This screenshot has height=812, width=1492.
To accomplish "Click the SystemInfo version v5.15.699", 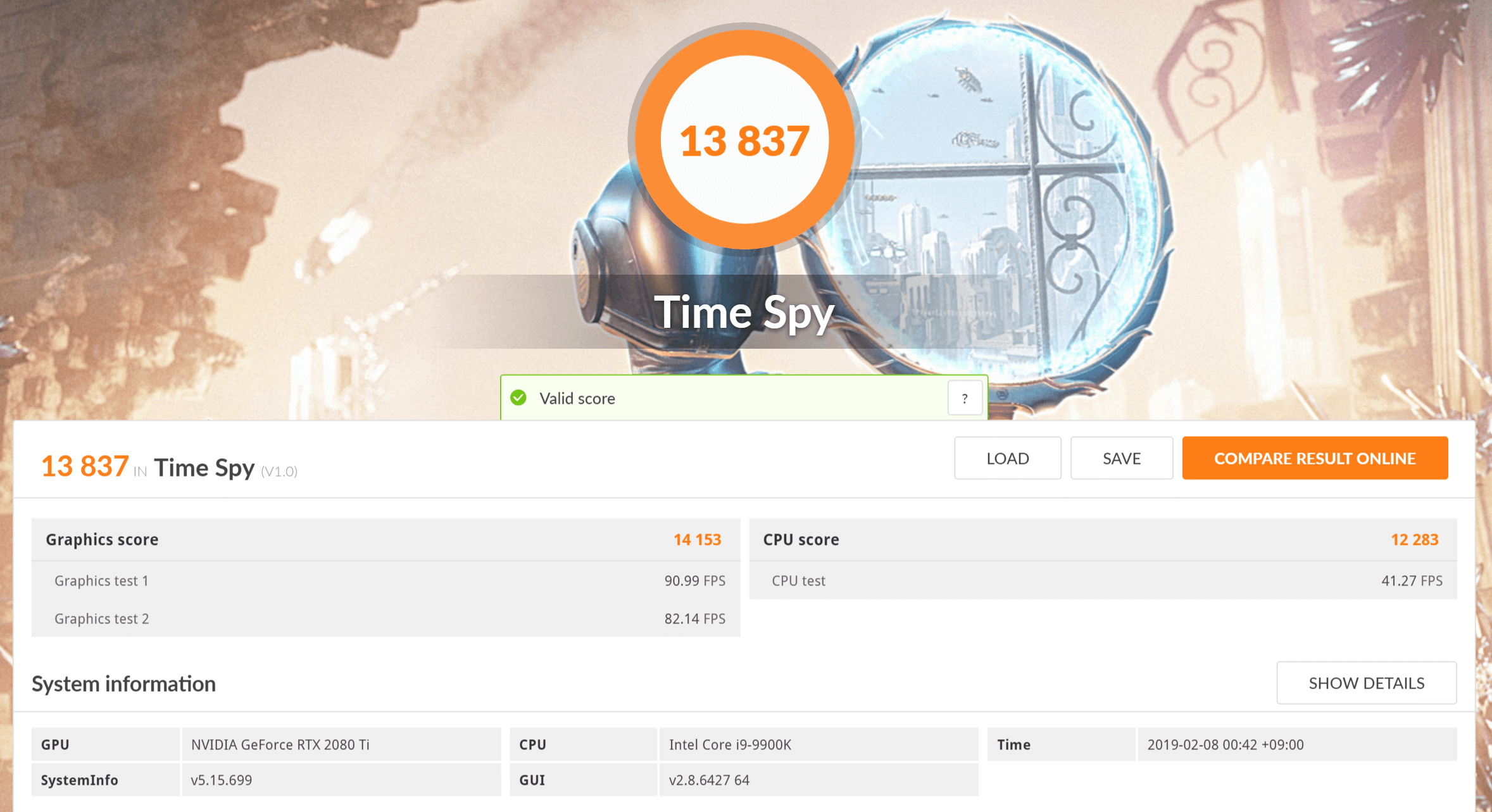I will 341,780.
